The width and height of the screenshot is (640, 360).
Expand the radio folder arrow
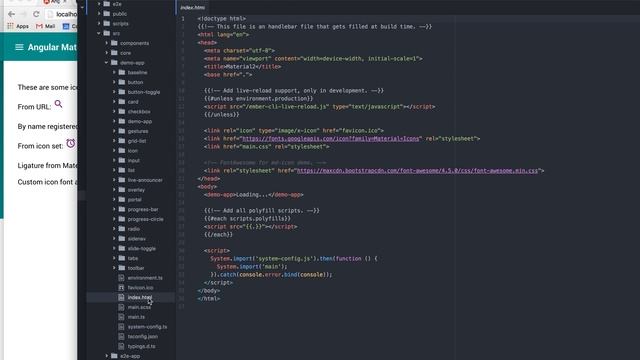[114, 229]
